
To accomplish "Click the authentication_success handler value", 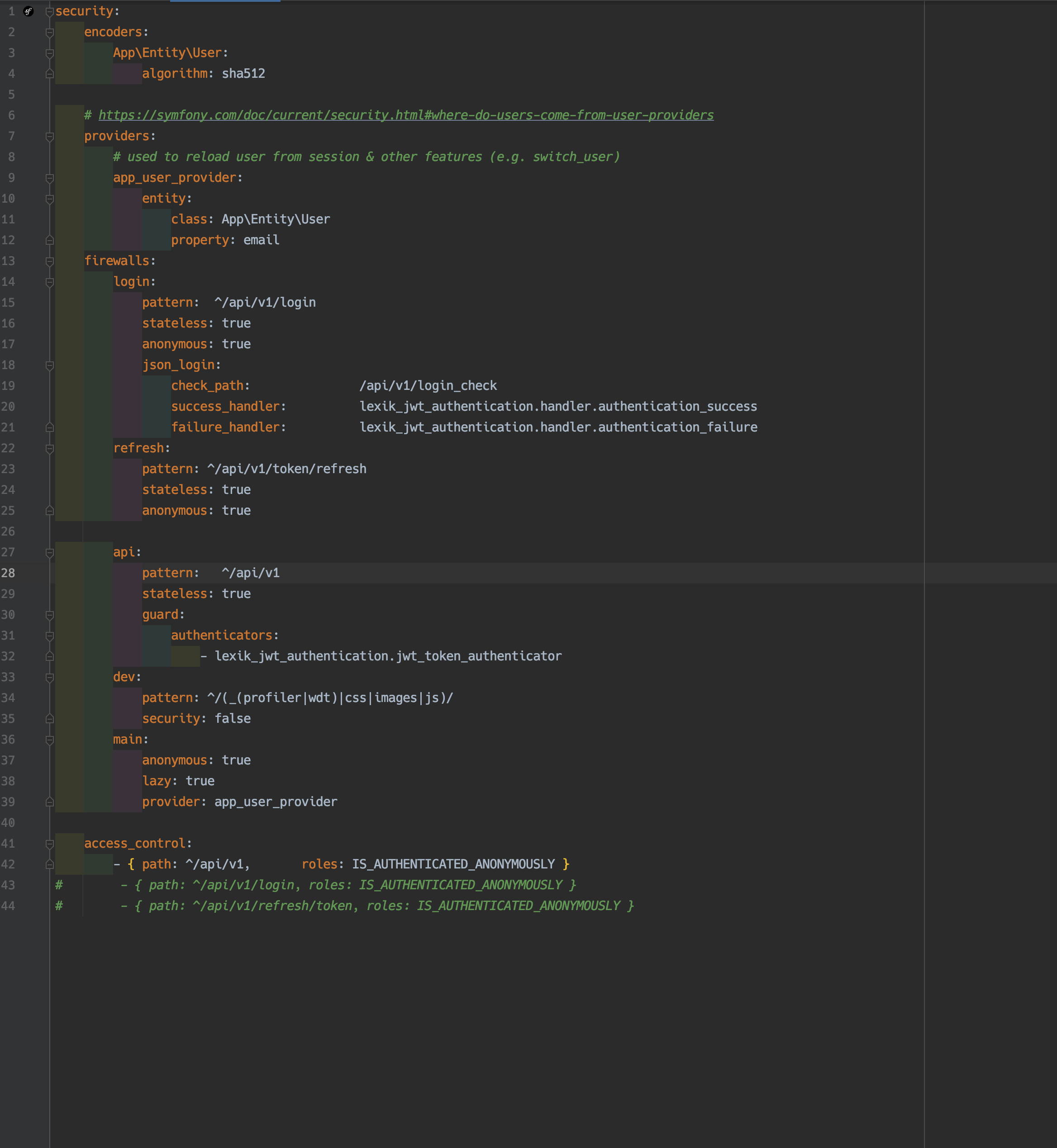I will (558, 407).
